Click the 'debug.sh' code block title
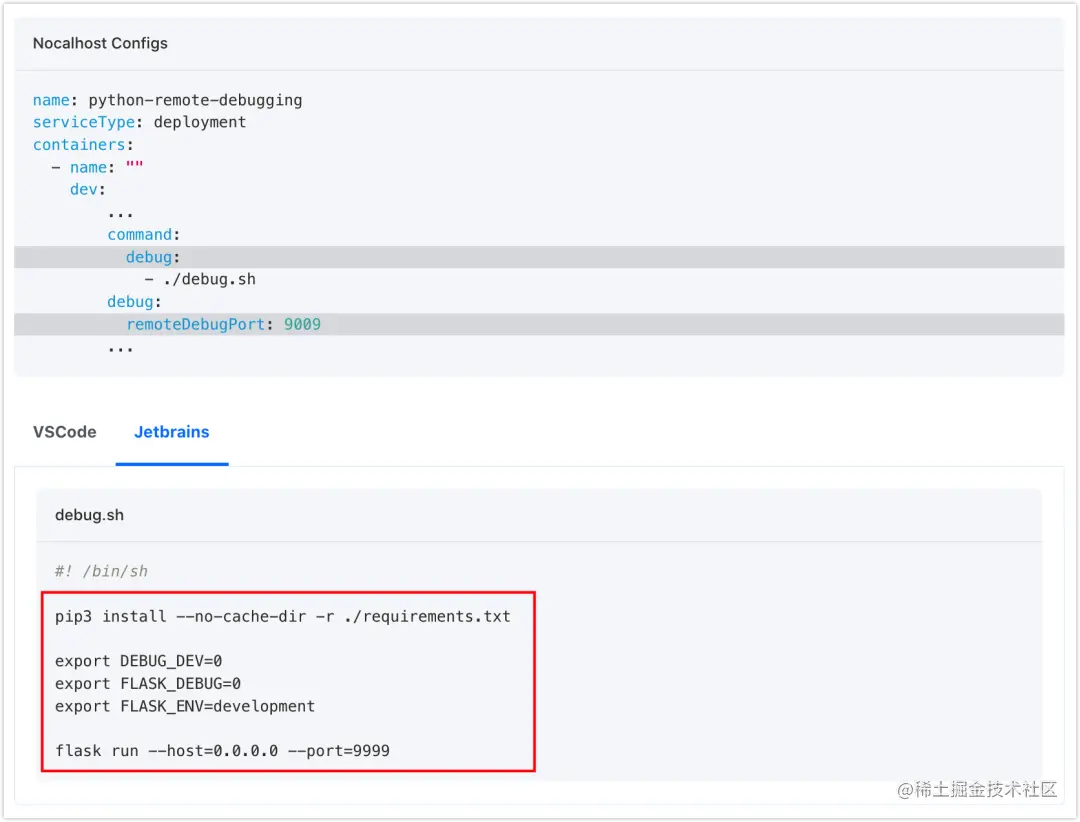The width and height of the screenshot is (1080, 822). pyautogui.click(x=90, y=515)
